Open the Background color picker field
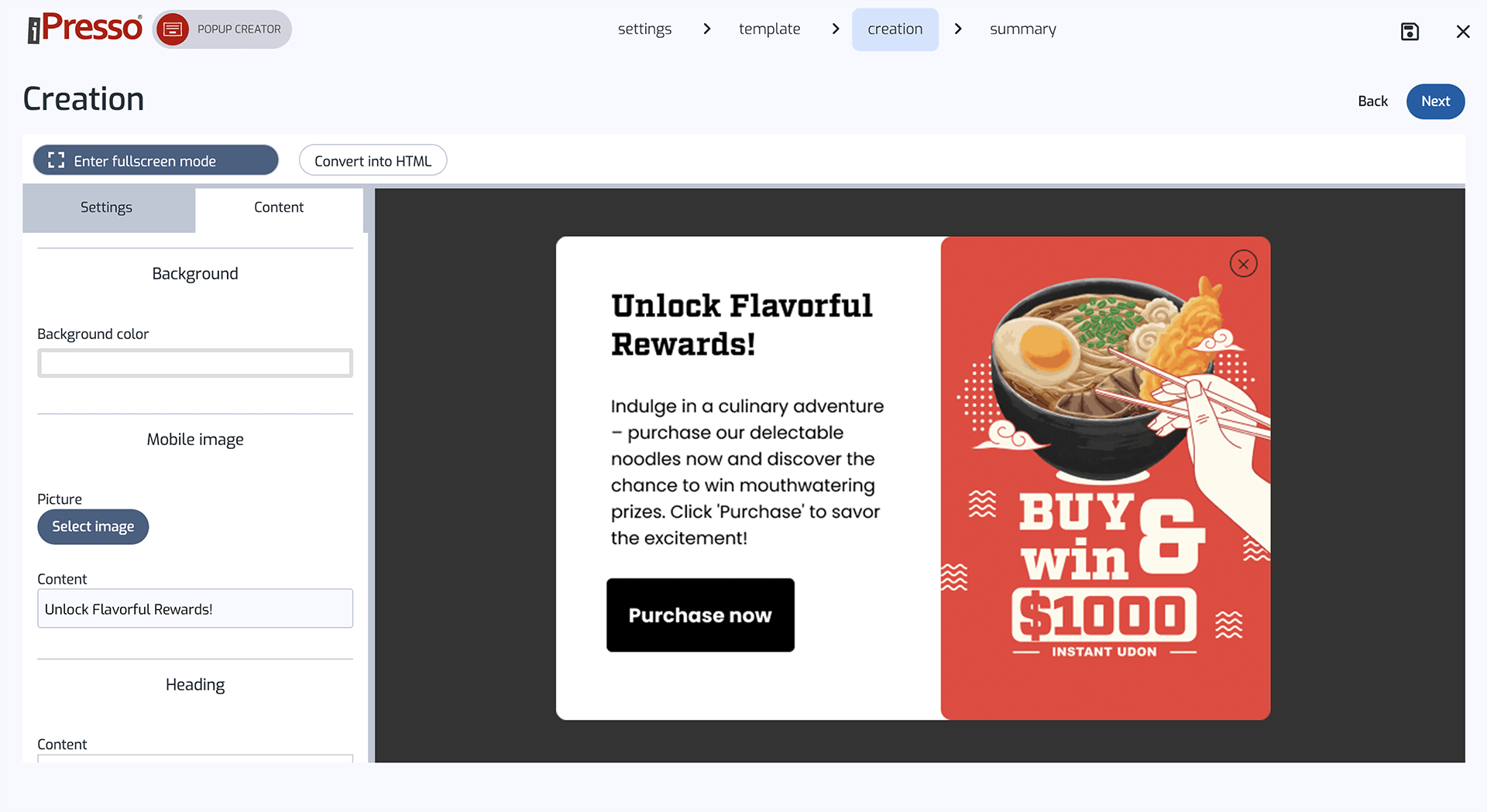1487x812 pixels. coord(195,363)
